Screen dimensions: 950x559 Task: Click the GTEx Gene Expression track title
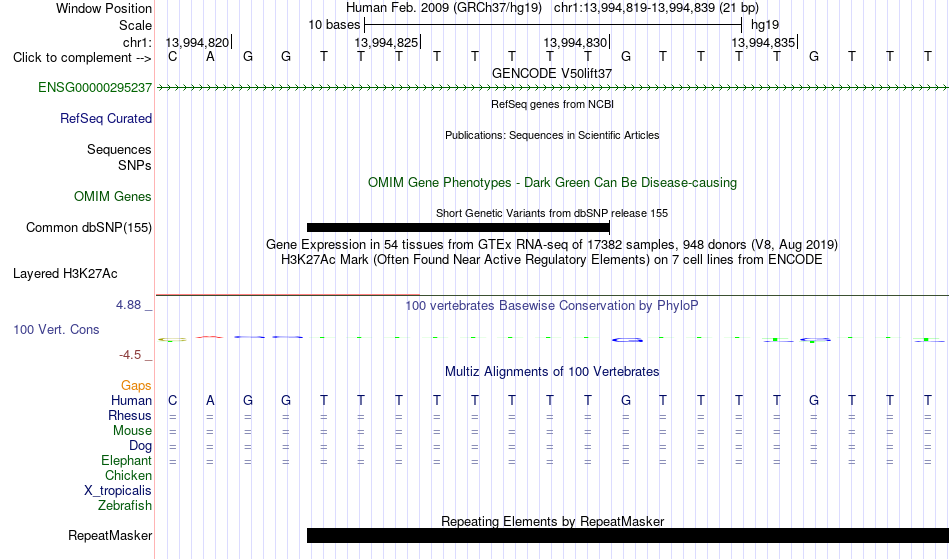pos(552,245)
